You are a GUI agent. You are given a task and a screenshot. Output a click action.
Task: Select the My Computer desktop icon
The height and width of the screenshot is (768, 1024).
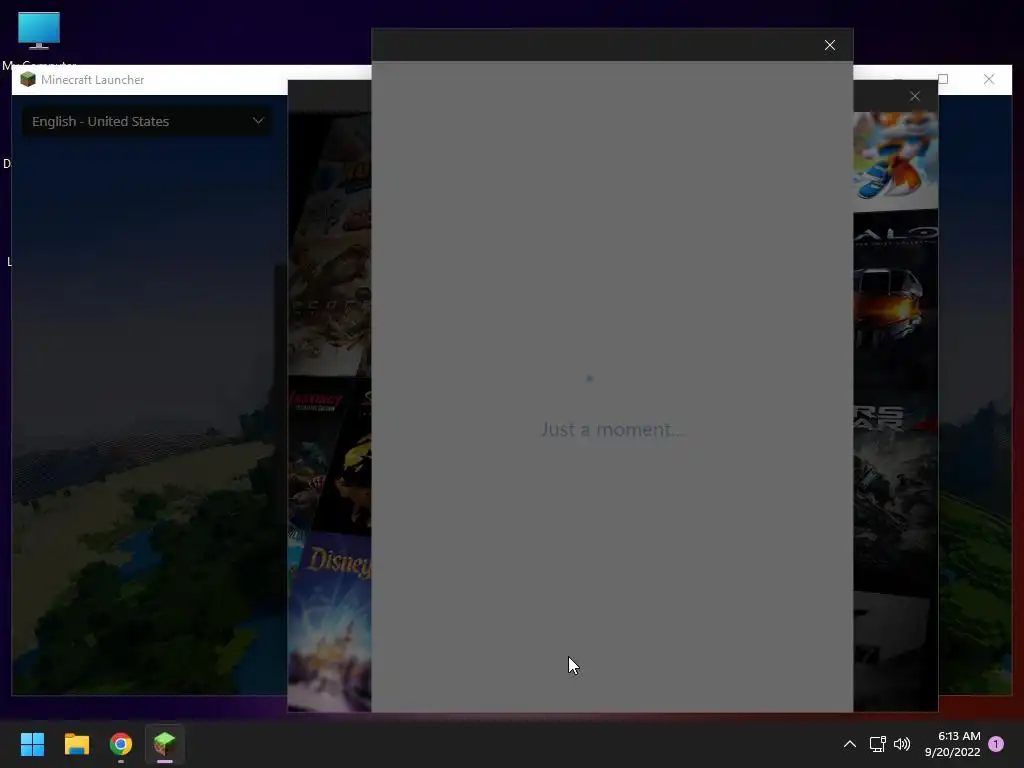(x=39, y=40)
